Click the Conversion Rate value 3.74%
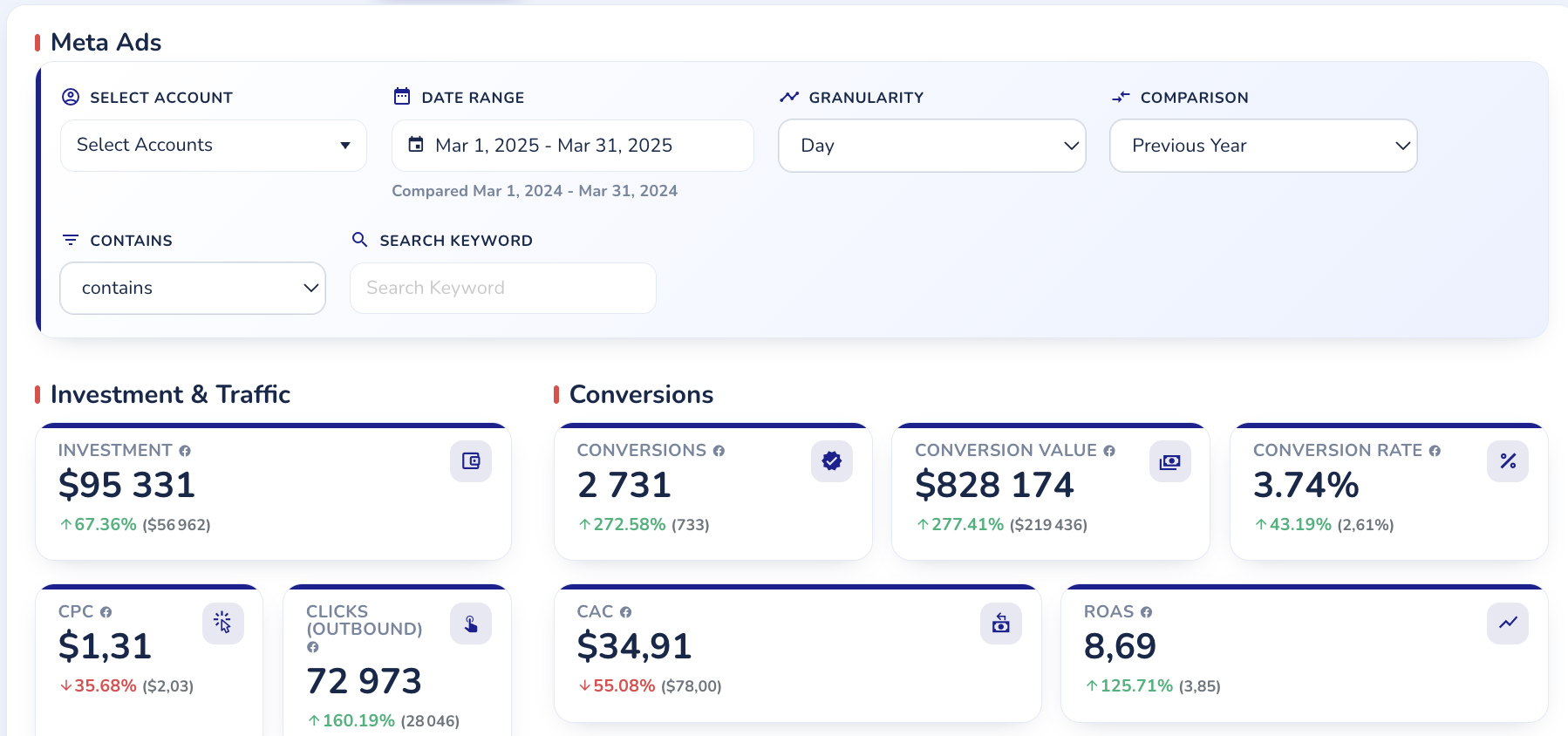Screen dimensions: 1568x736 pyautogui.click(x=1306, y=485)
